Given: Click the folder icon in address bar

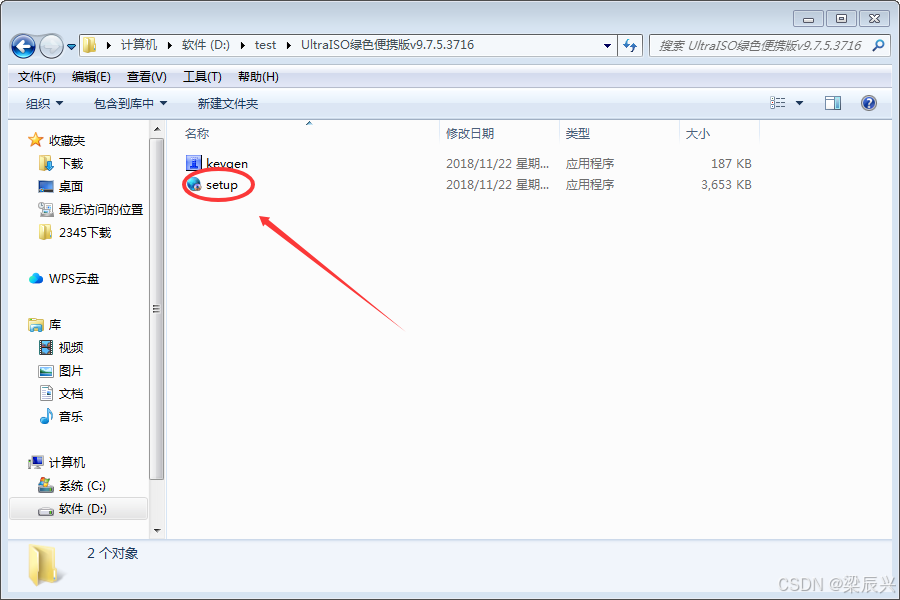Looking at the screenshot, I should (x=89, y=45).
